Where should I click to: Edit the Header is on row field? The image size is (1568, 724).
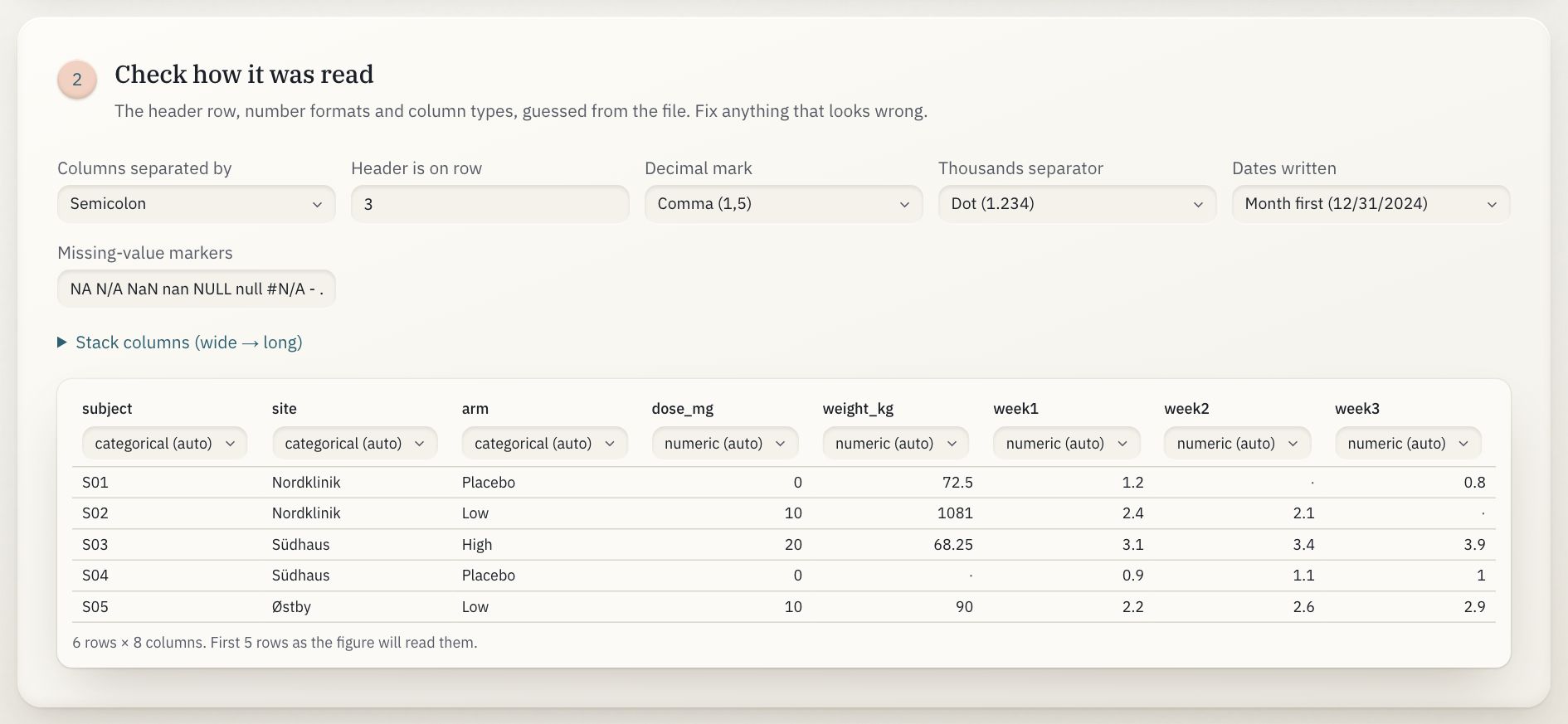click(x=489, y=204)
